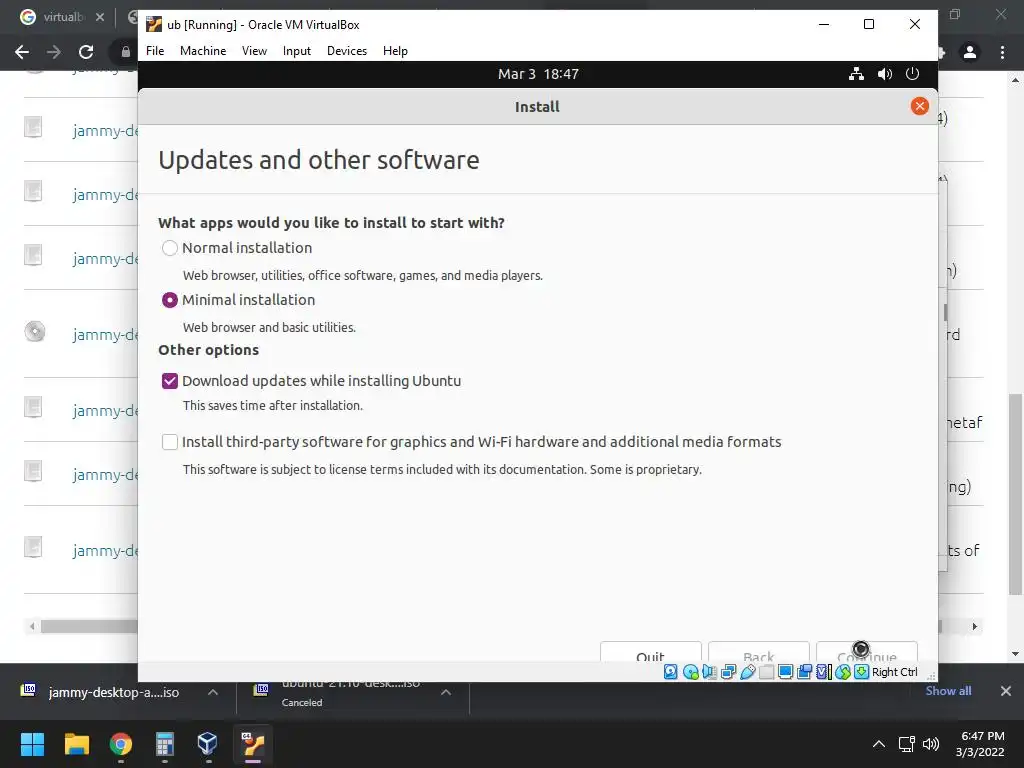Open the File menu in VirtualBox

155,51
